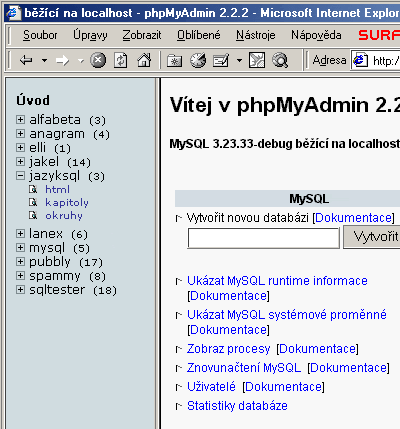400x429 pixels.
Task: Expand the pubbly database node
Action: pyautogui.click(x=20, y=261)
